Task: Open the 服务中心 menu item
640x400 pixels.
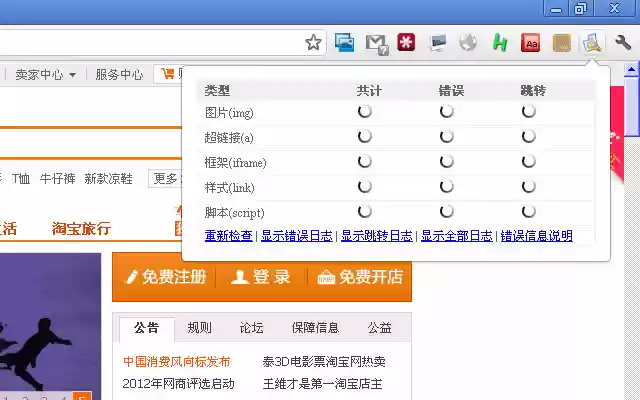Action: pyautogui.click(x=119, y=75)
